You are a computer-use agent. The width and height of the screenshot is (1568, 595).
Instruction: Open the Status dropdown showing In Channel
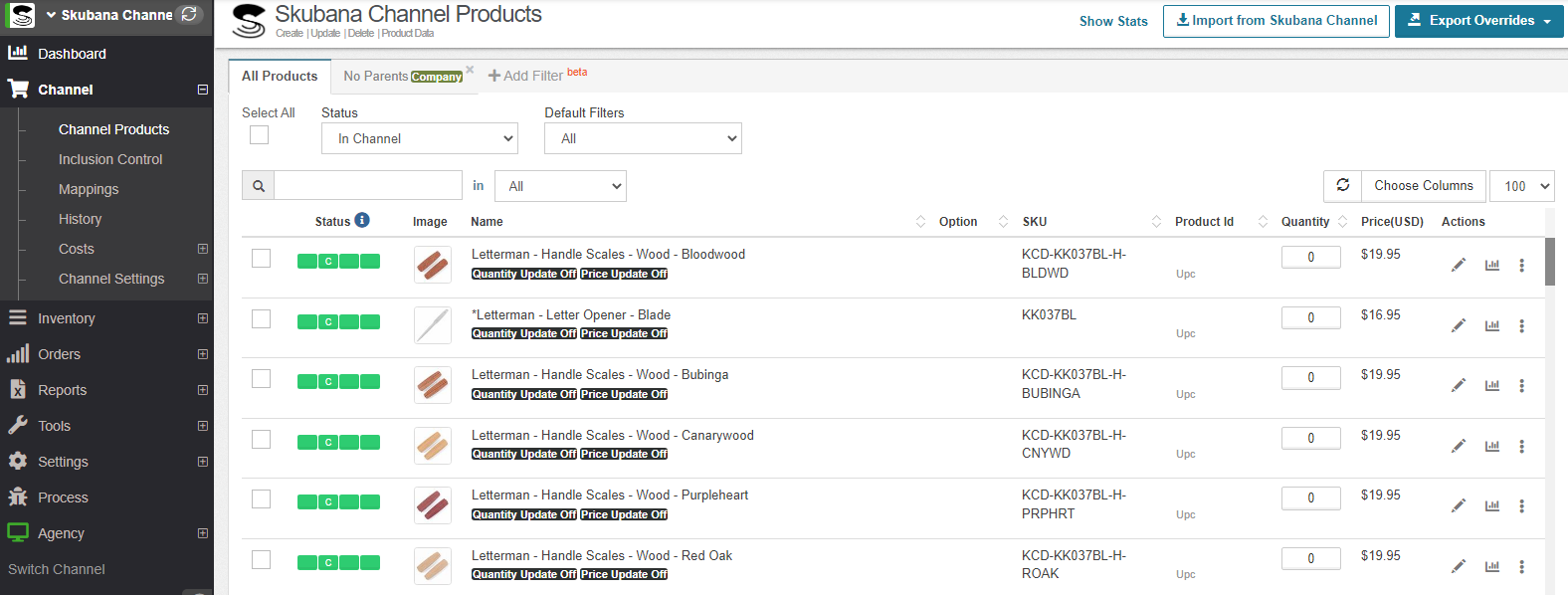tap(420, 138)
